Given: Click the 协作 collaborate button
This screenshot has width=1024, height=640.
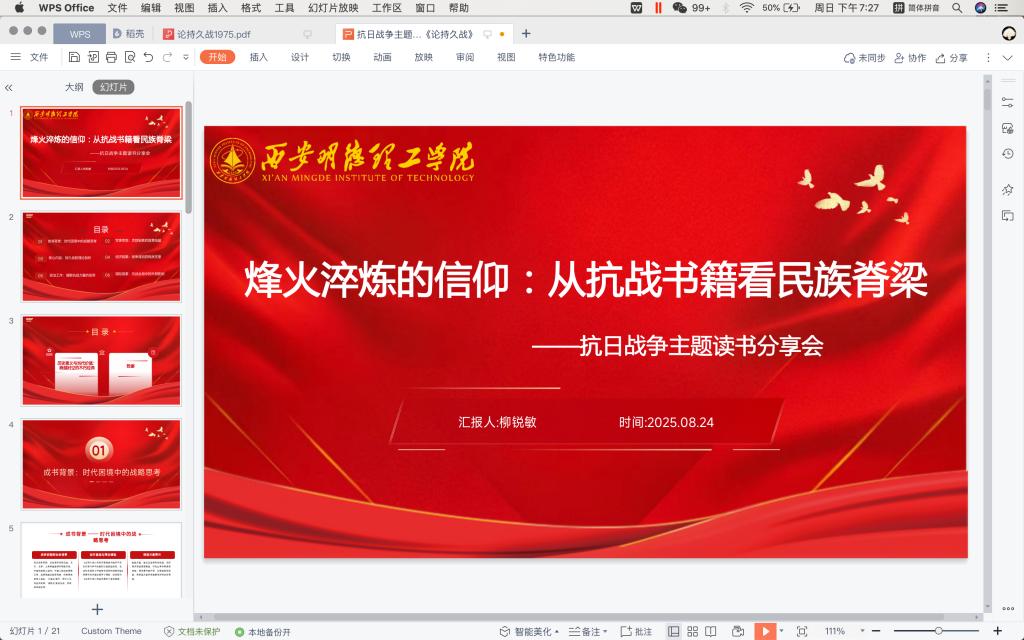Looking at the screenshot, I should click(910, 57).
